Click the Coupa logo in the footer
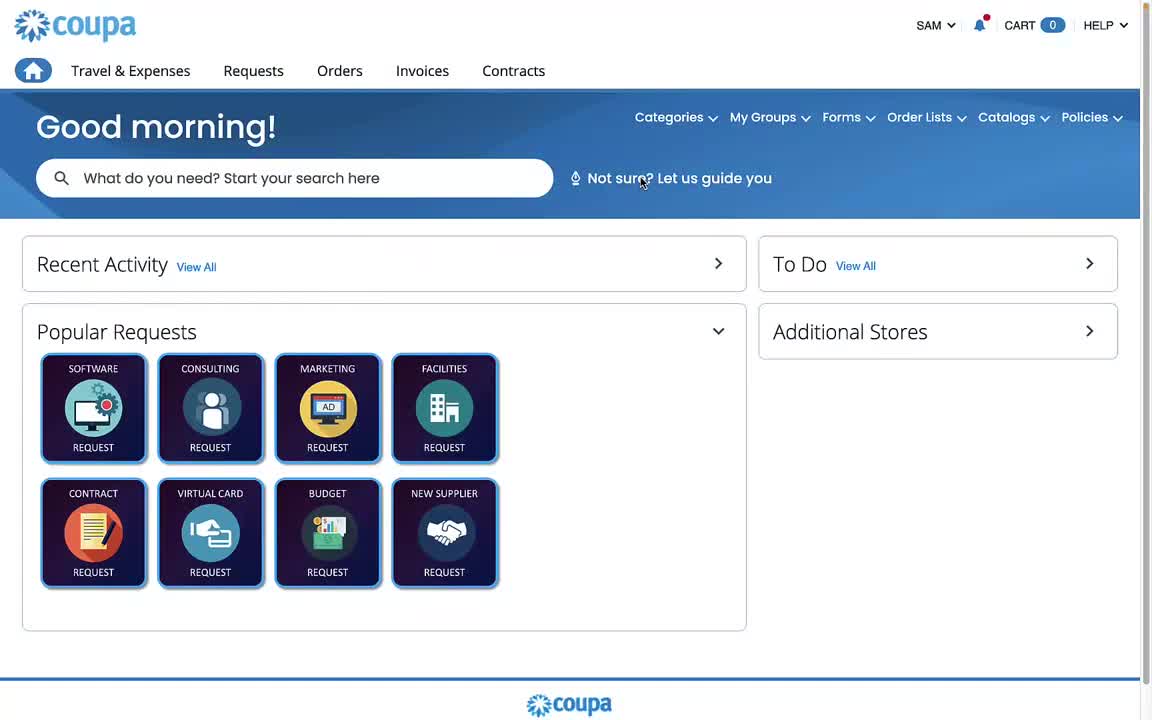The width and height of the screenshot is (1152, 720). tap(569, 705)
